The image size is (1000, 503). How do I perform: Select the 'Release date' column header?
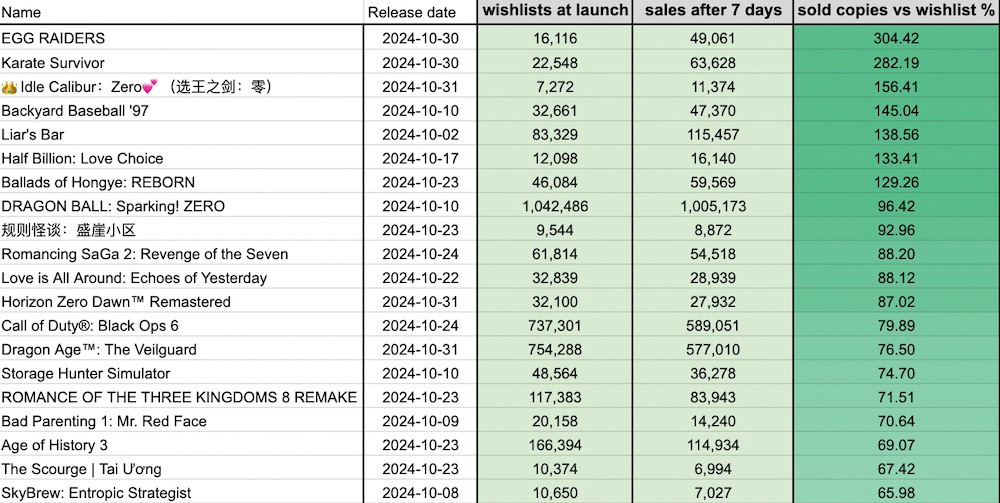(x=412, y=12)
